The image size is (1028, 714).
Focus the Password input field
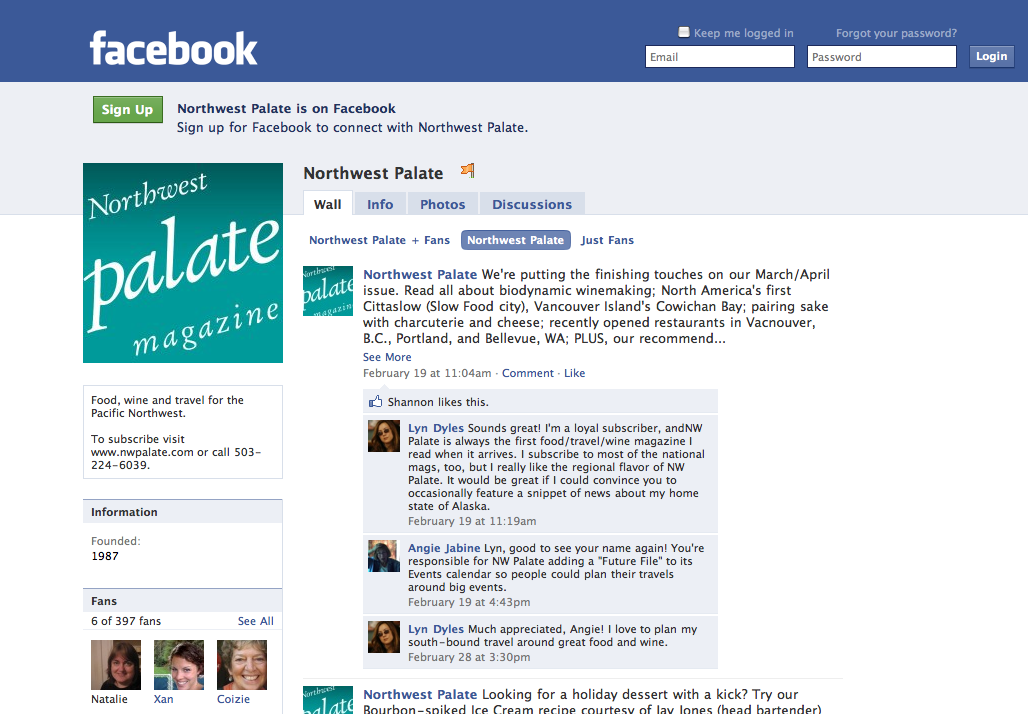click(882, 57)
